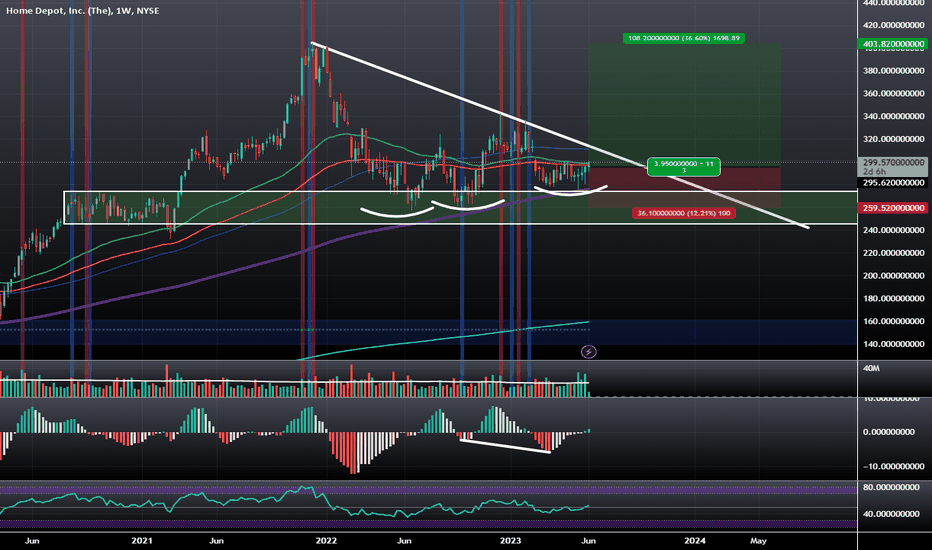Click the 2024 label on time axis
This screenshot has height=550, width=932.
click(695, 540)
